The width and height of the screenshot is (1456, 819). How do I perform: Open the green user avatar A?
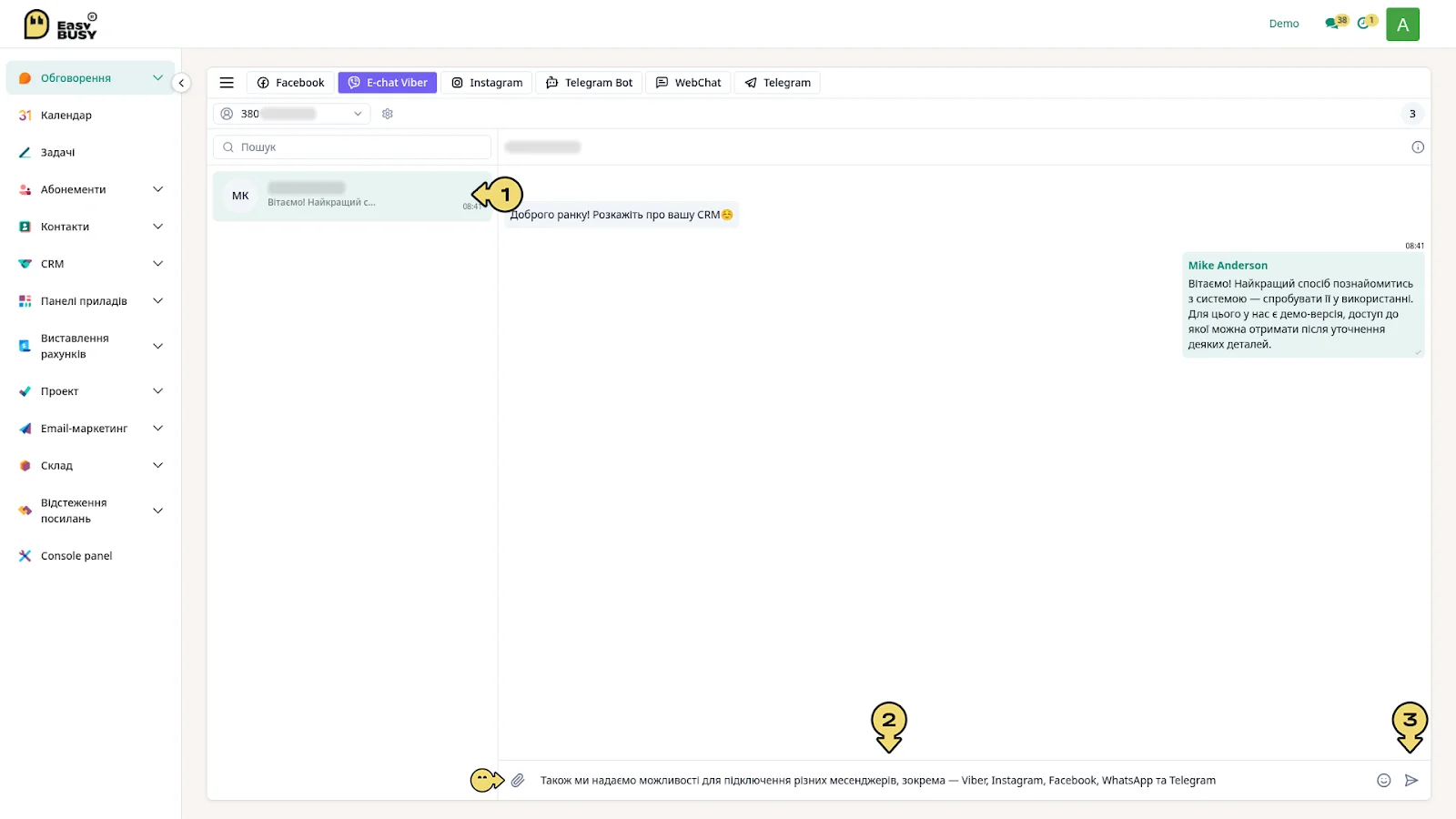coord(1402,25)
